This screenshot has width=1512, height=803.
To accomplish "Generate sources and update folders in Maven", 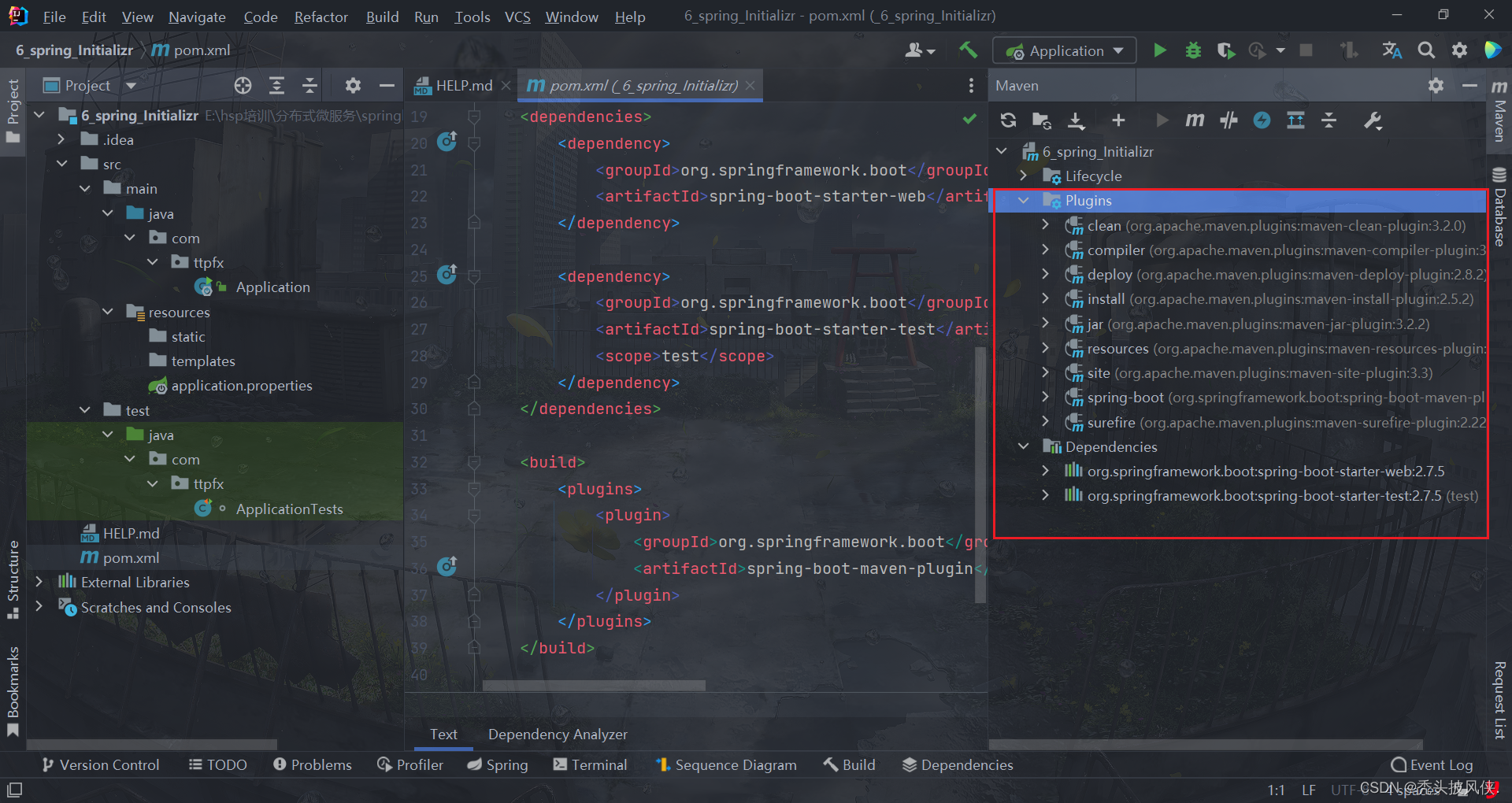I will (x=1042, y=120).
